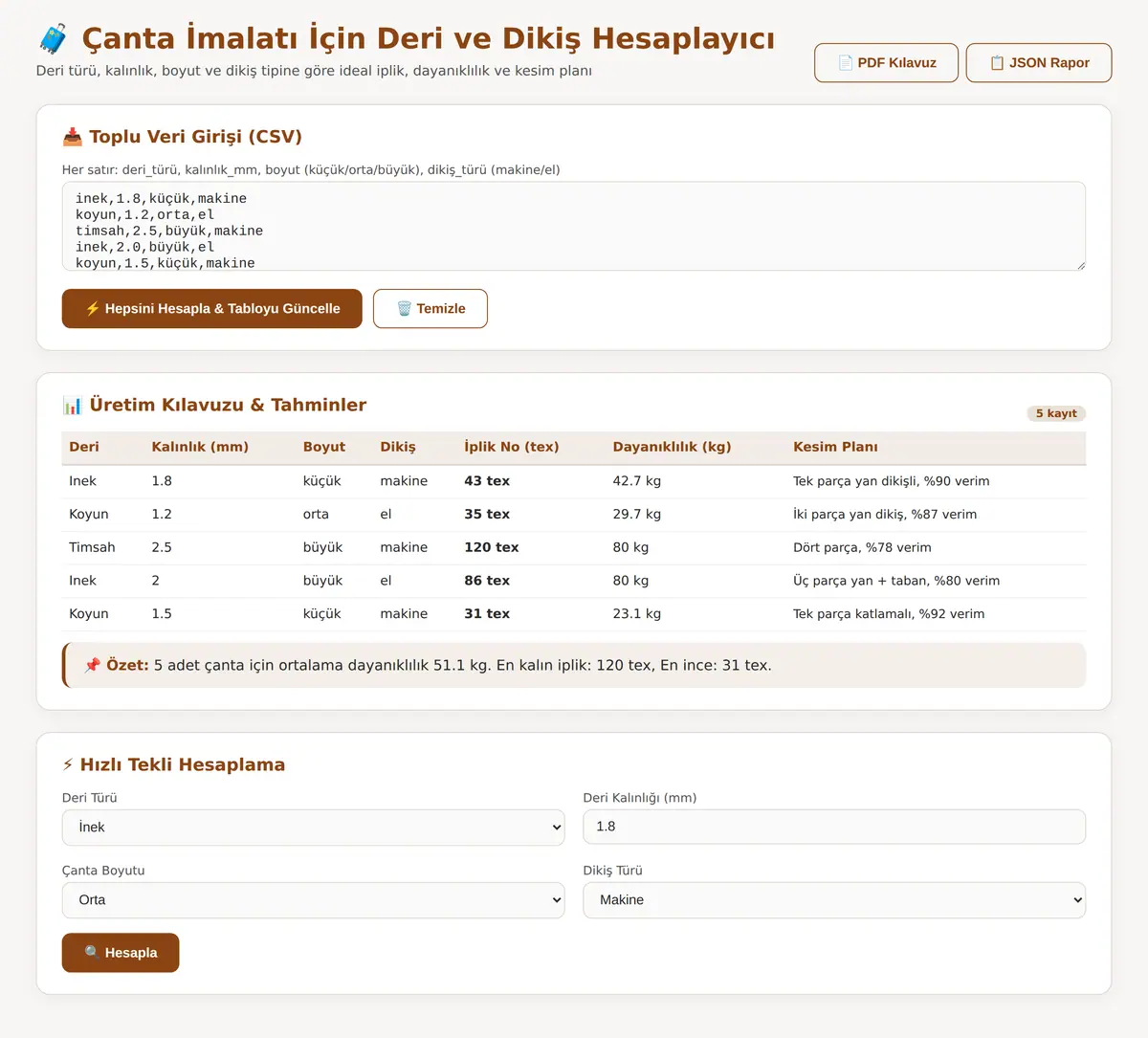This screenshot has width=1148, height=1038.
Task: Click the lightning icon beside Hızlı Tekli Hesaplama
Action: coord(68,764)
